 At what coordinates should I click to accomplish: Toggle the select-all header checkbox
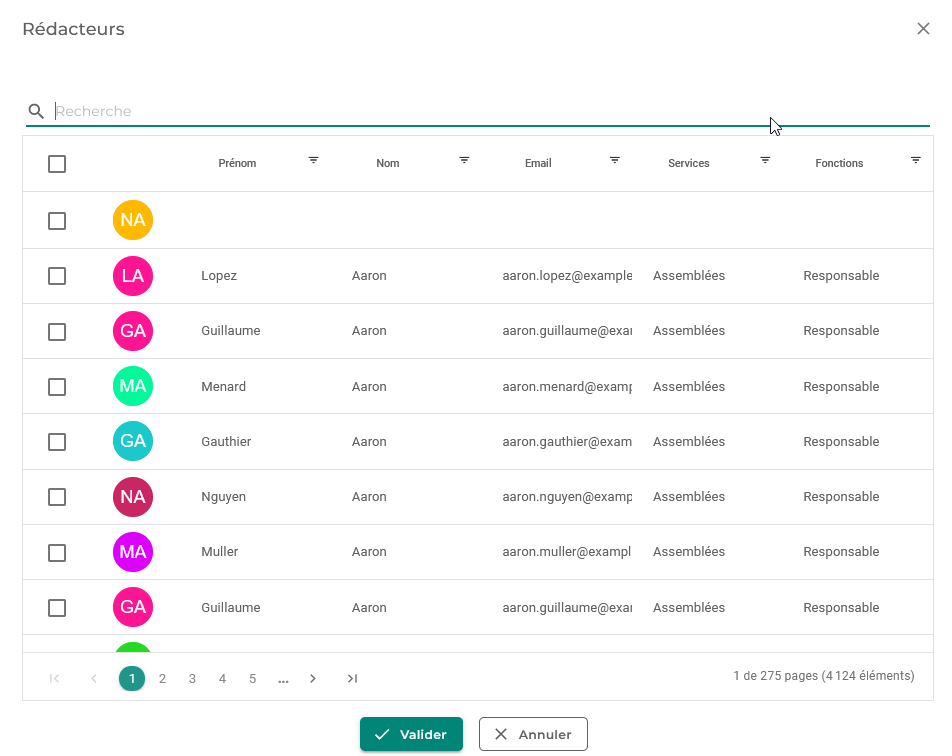point(57,164)
